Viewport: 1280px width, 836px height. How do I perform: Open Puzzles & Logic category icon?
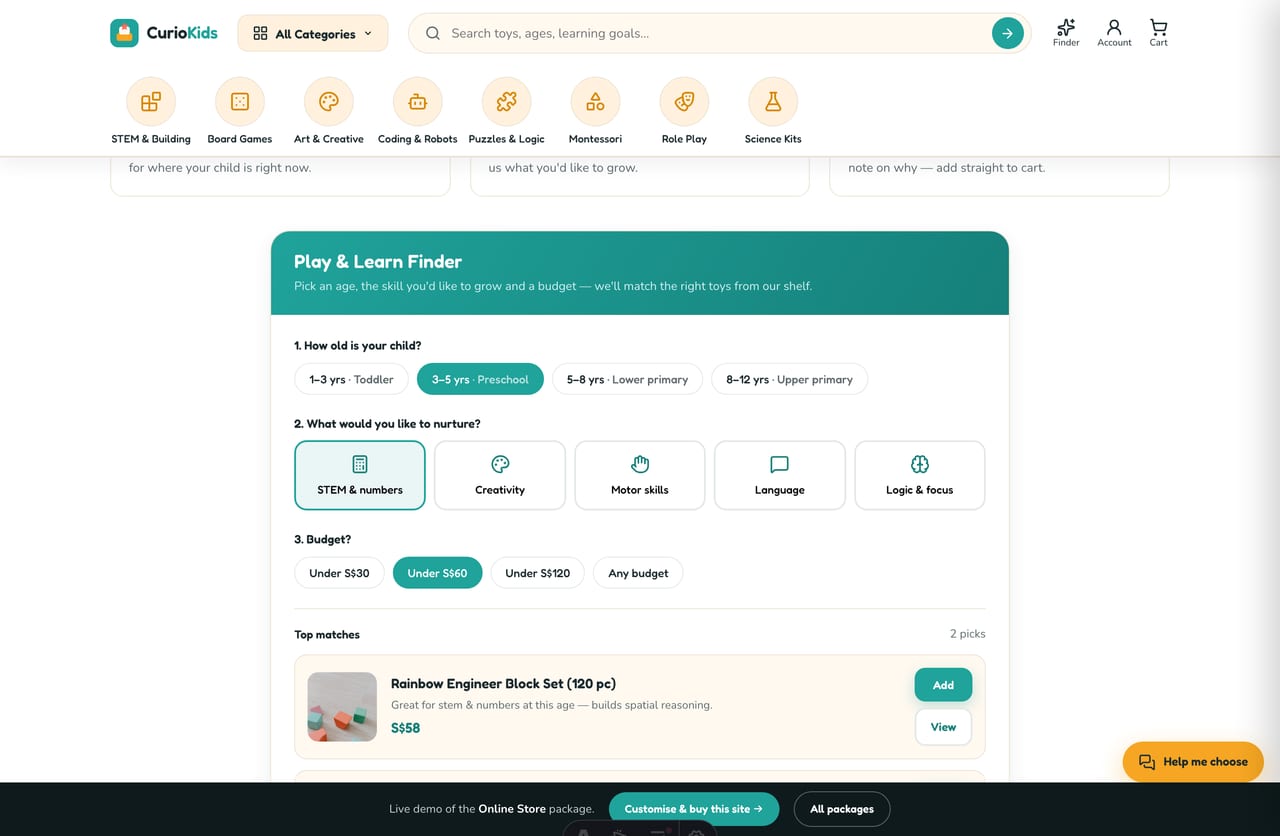[507, 102]
